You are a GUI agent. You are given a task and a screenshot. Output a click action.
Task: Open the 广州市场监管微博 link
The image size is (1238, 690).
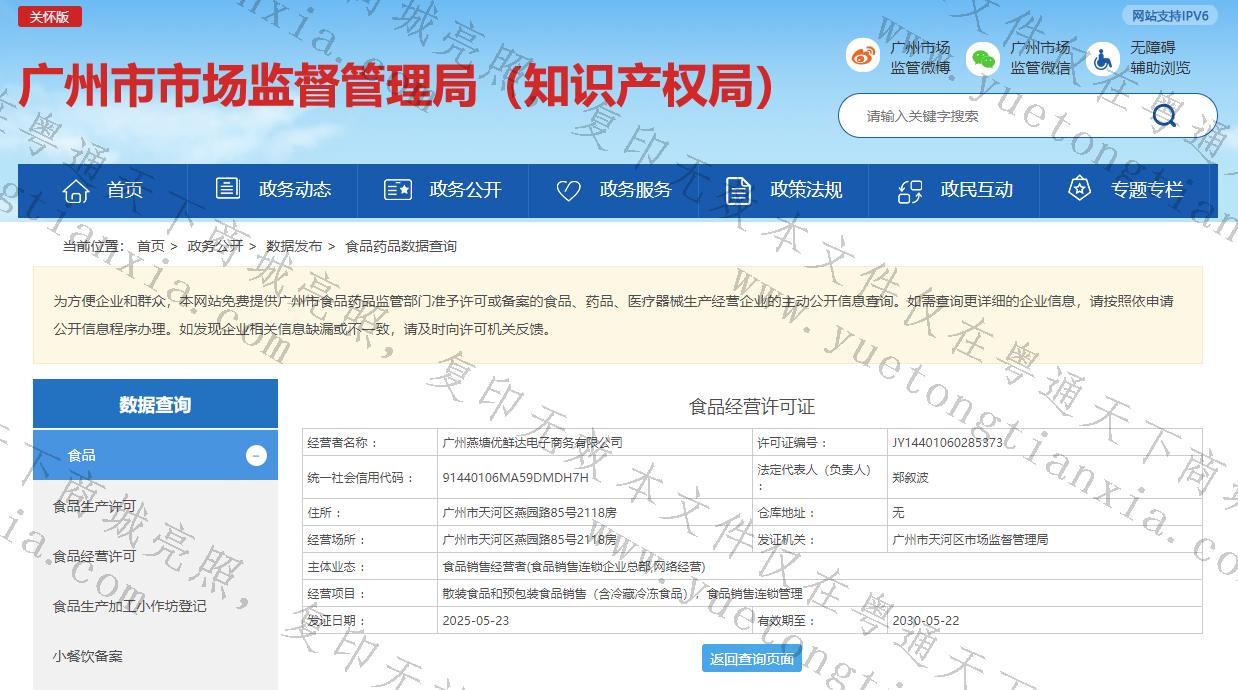point(920,58)
